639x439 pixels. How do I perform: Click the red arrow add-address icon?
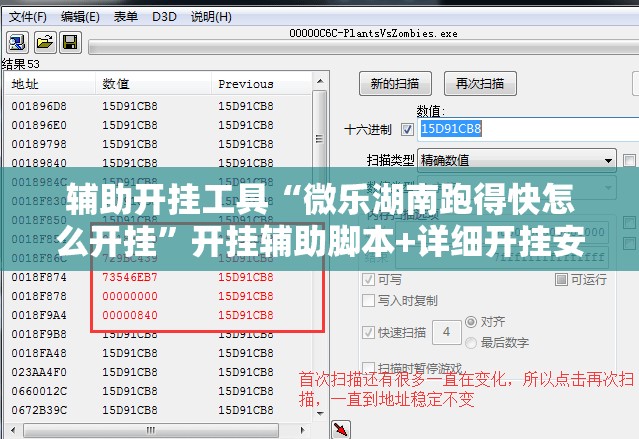341,429
